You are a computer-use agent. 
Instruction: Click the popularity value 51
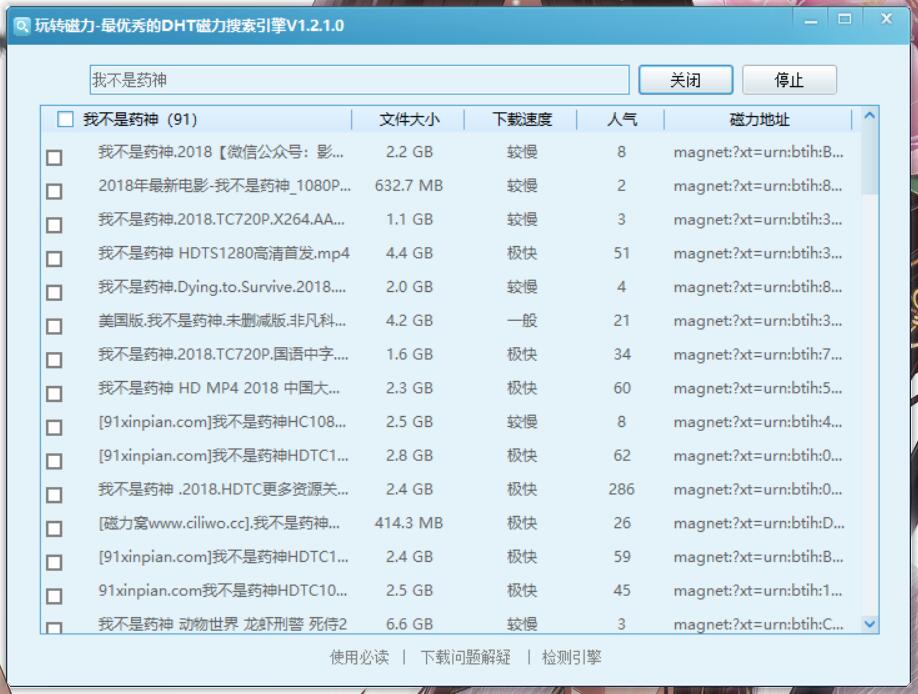point(621,253)
